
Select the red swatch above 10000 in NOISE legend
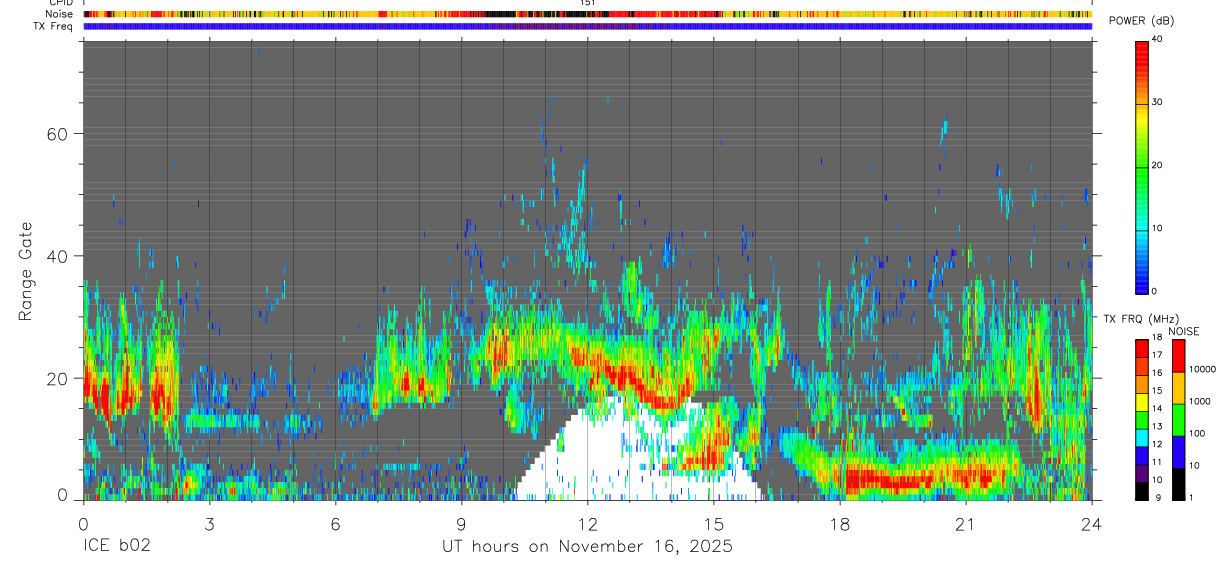coord(1177,355)
